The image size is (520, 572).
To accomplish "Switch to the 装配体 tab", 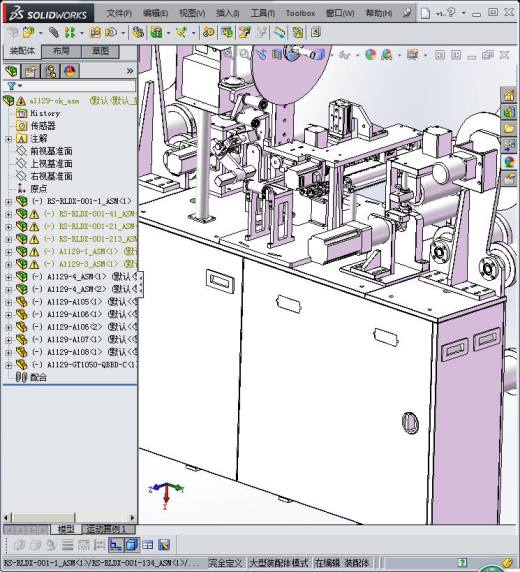I will click(x=22, y=51).
